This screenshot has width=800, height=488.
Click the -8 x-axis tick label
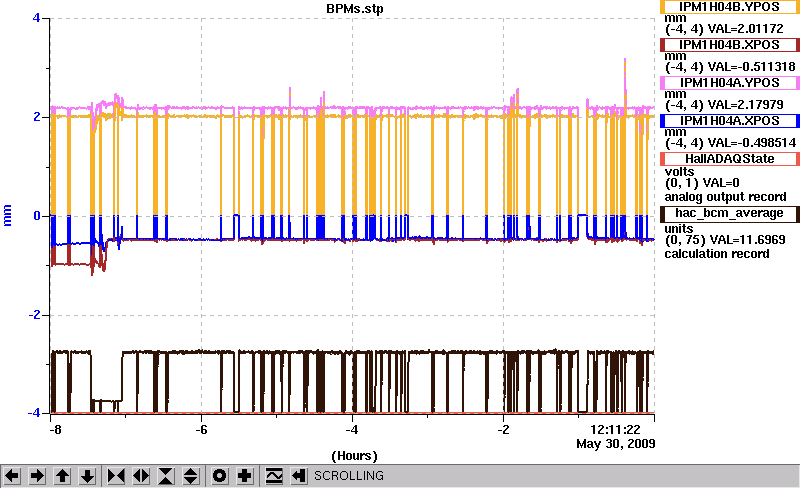(55, 430)
